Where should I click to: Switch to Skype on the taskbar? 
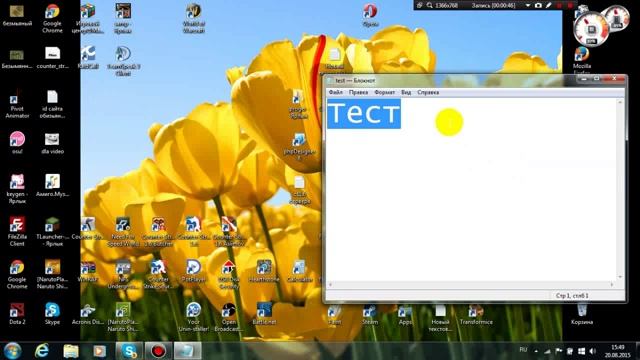coord(129,351)
